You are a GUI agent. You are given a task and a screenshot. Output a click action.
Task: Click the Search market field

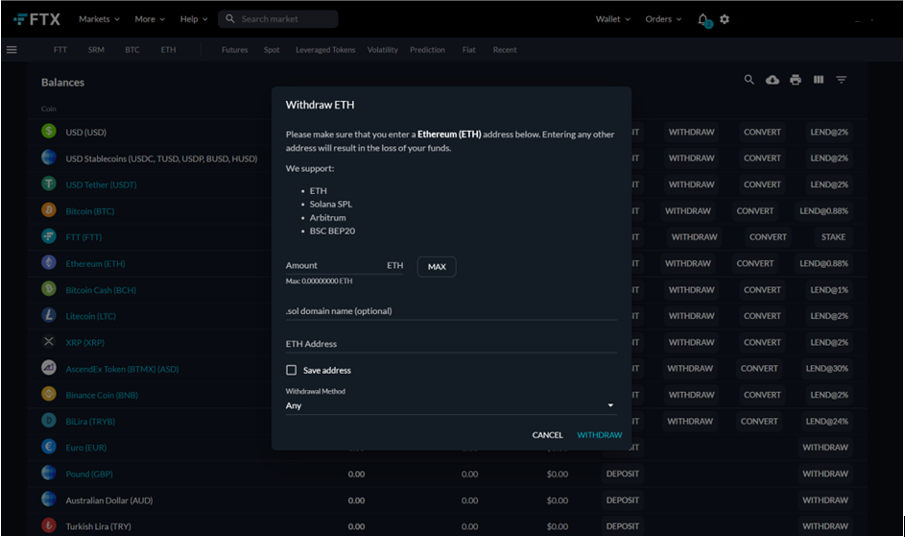[x=278, y=19]
